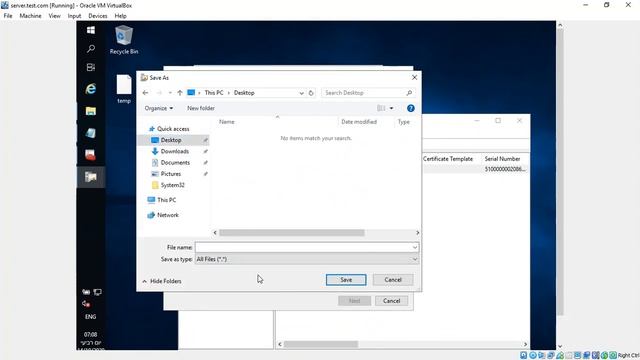Open the red toolbox icon on the VM taskbar
The image size is (640, 360).
click(x=91, y=155)
